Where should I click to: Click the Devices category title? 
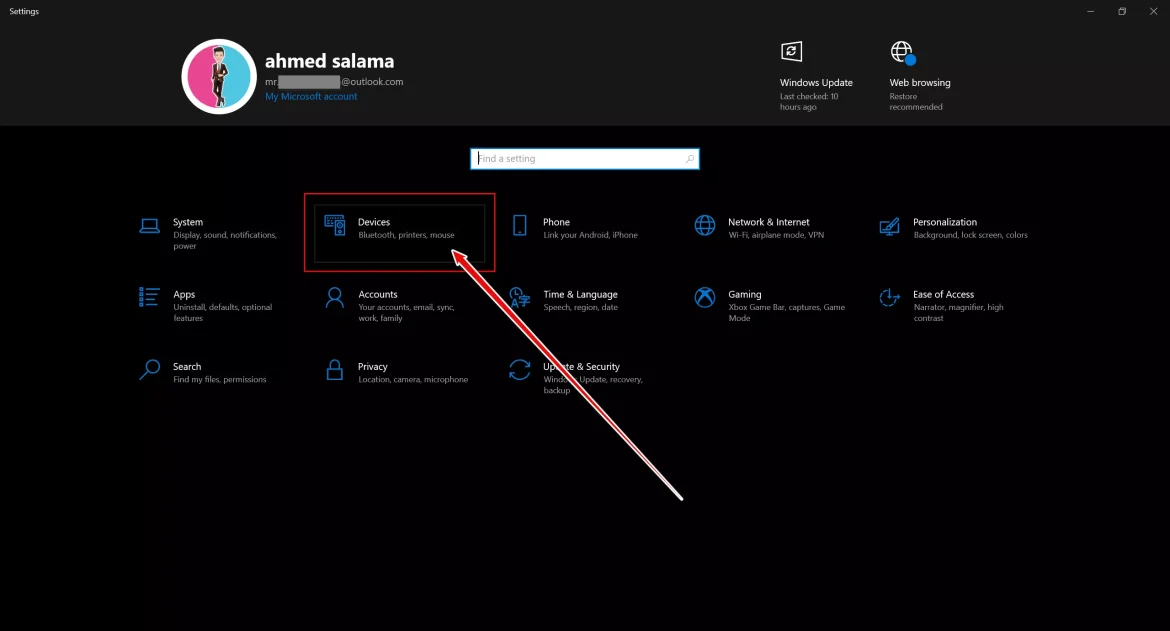(374, 222)
